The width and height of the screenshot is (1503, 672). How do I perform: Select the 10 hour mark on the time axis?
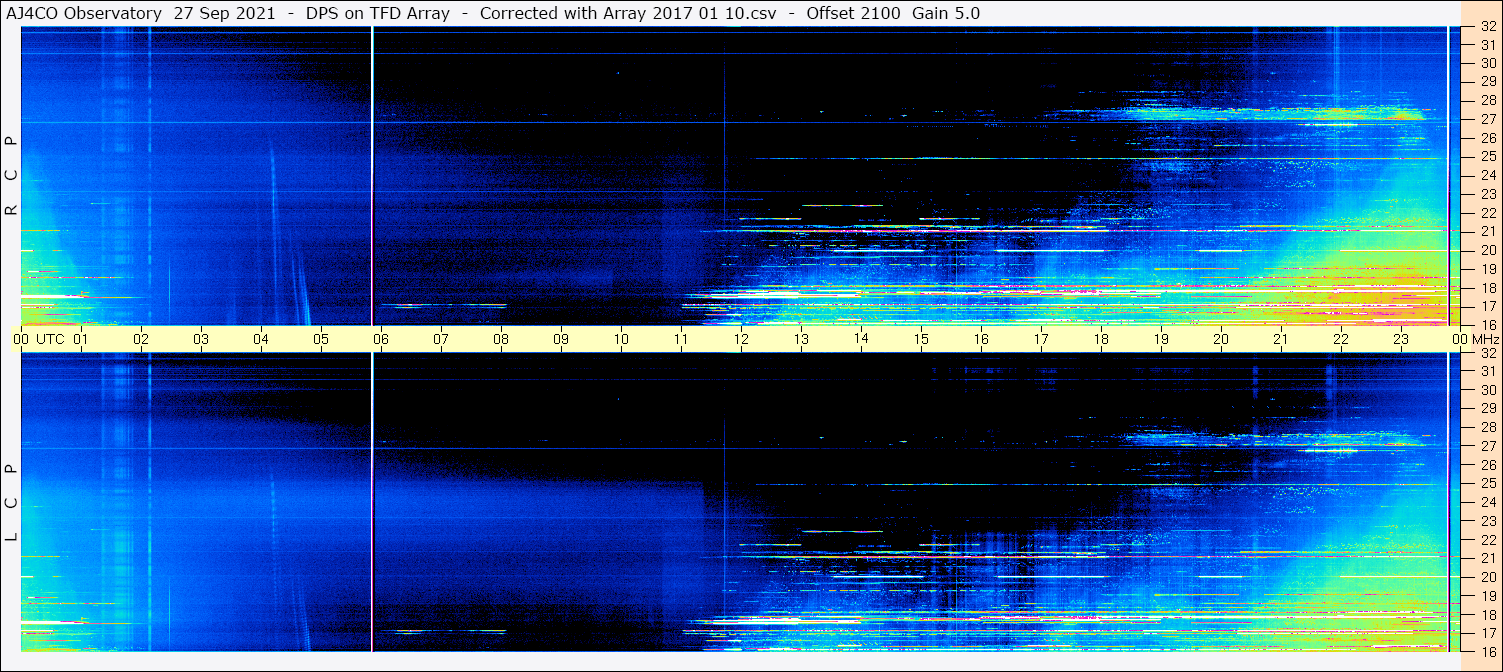point(621,339)
